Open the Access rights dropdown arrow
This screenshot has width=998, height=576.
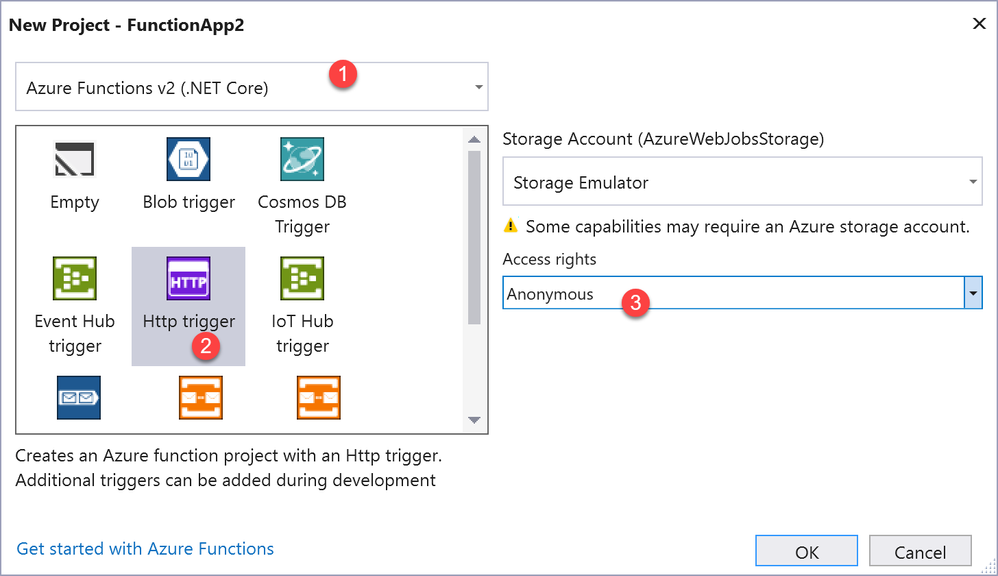[x=972, y=294]
